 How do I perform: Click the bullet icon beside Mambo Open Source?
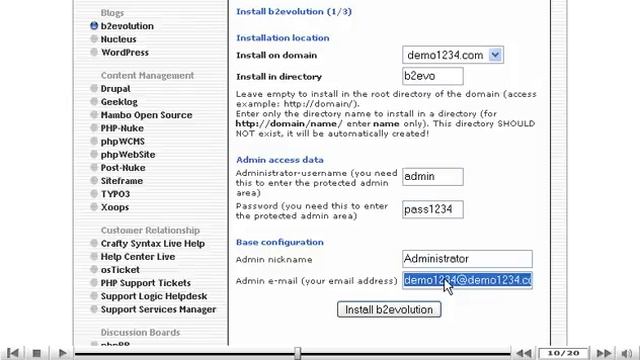(94, 115)
